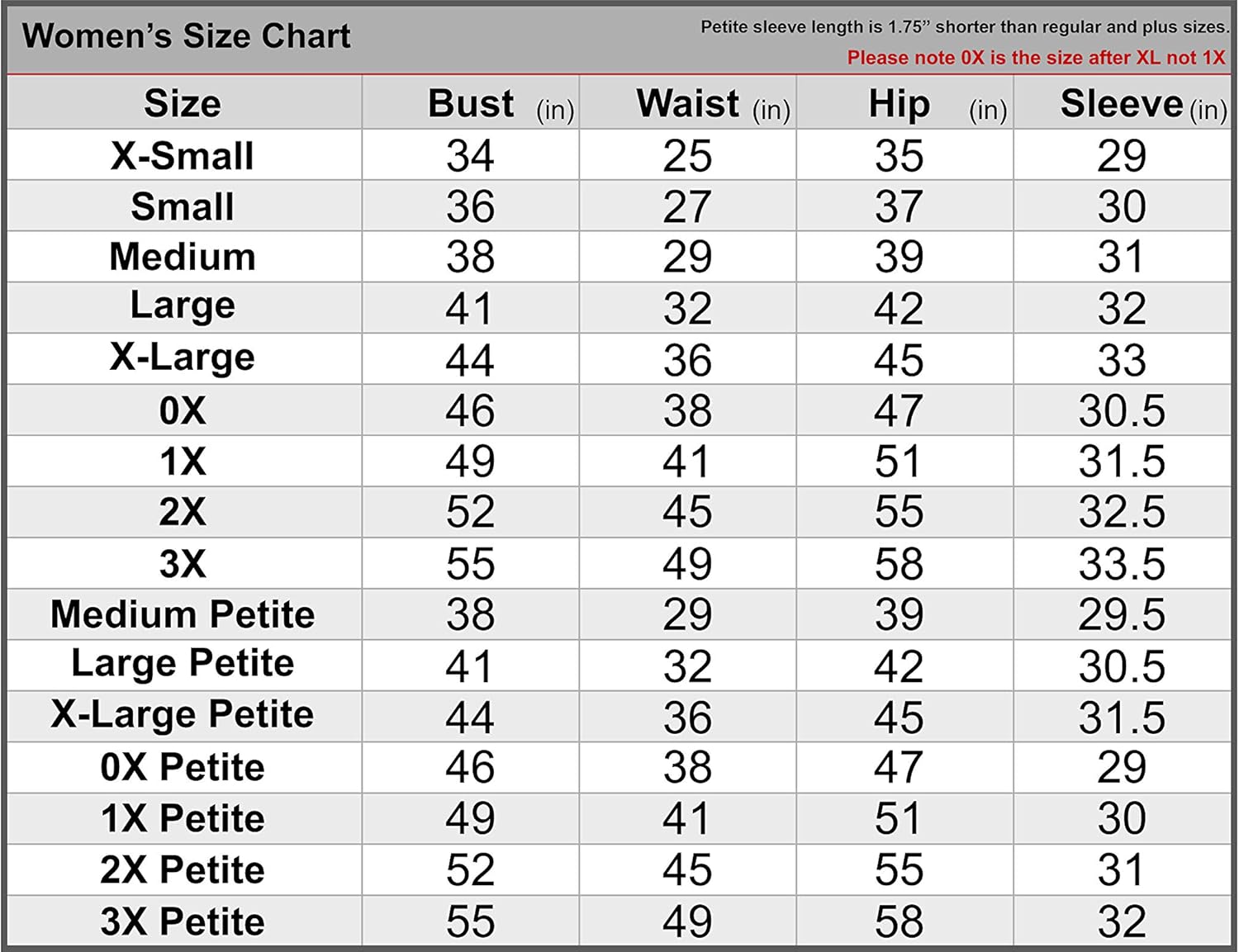Click the 0X Petite row label
Screen dimensions: 1239x952
[183, 767]
